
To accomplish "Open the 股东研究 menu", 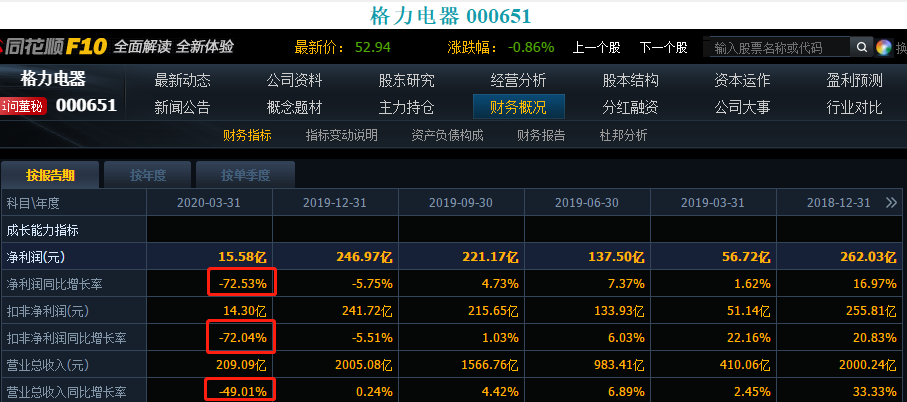I will tap(407, 80).
